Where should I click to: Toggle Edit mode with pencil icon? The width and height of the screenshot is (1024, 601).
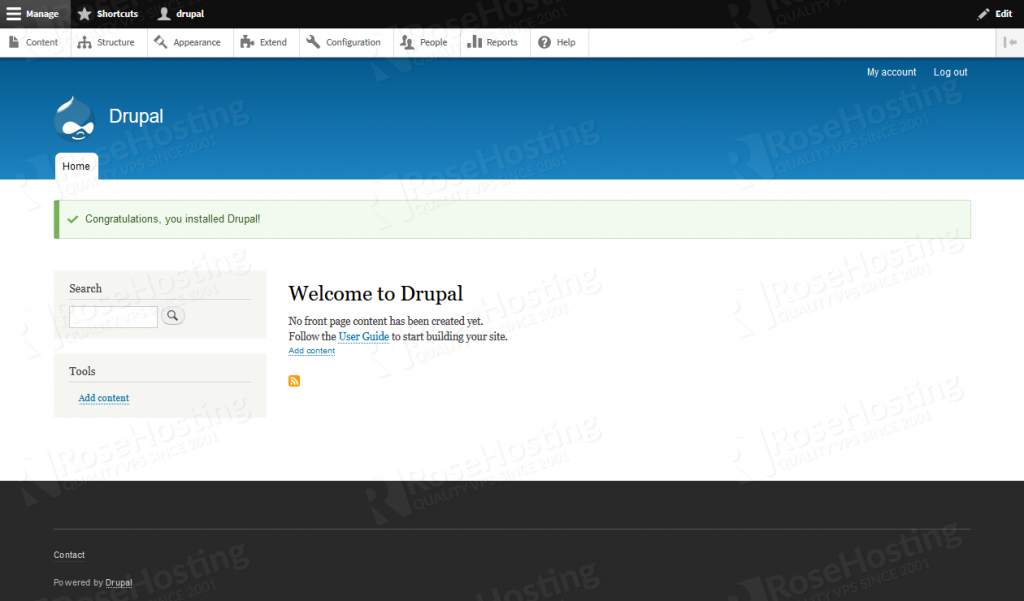tap(995, 14)
